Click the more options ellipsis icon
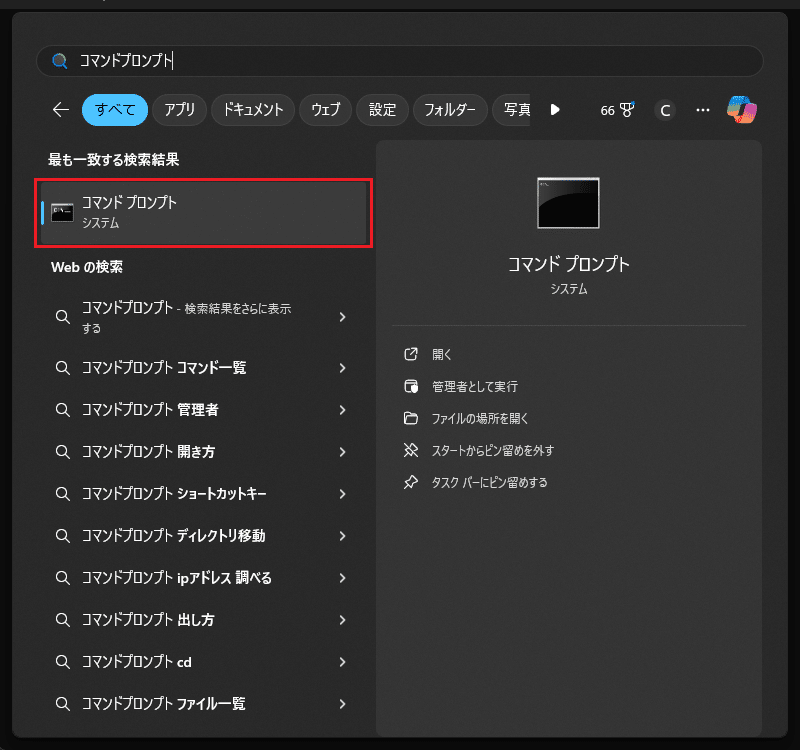The image size is (800, 750). click(702, 110)
